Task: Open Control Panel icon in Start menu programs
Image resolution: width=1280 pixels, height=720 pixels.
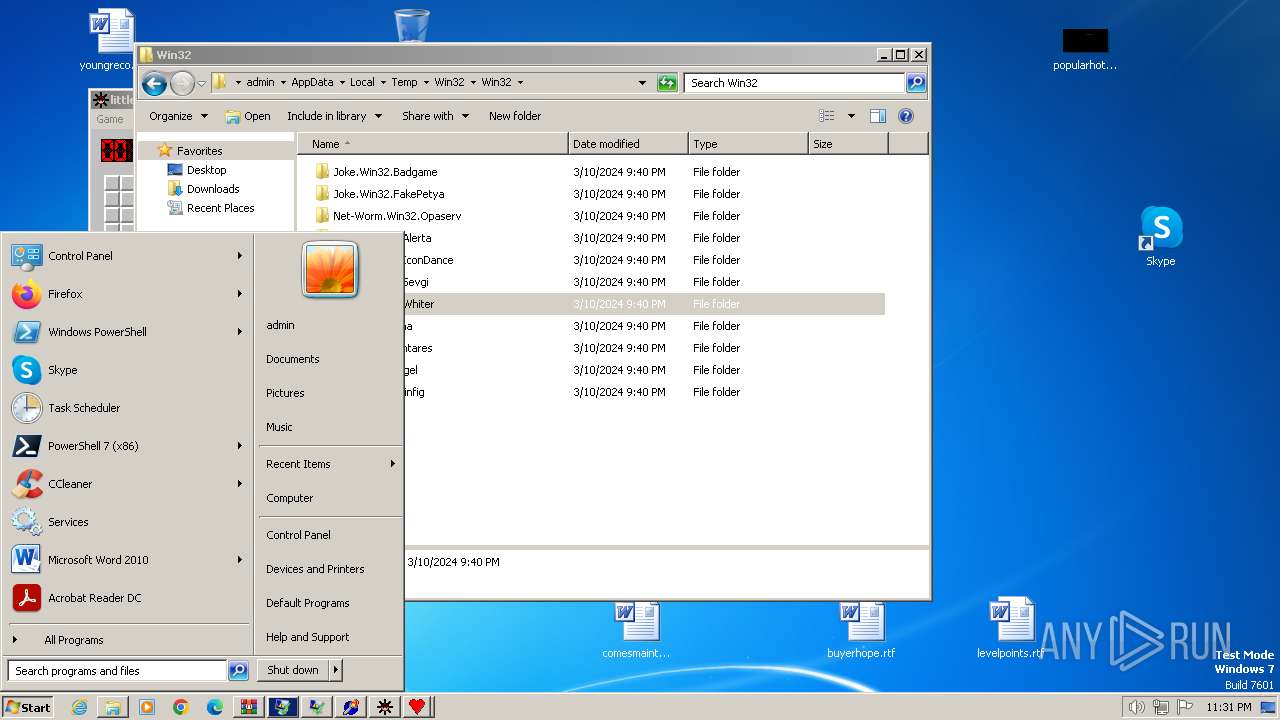Action: 26,256
